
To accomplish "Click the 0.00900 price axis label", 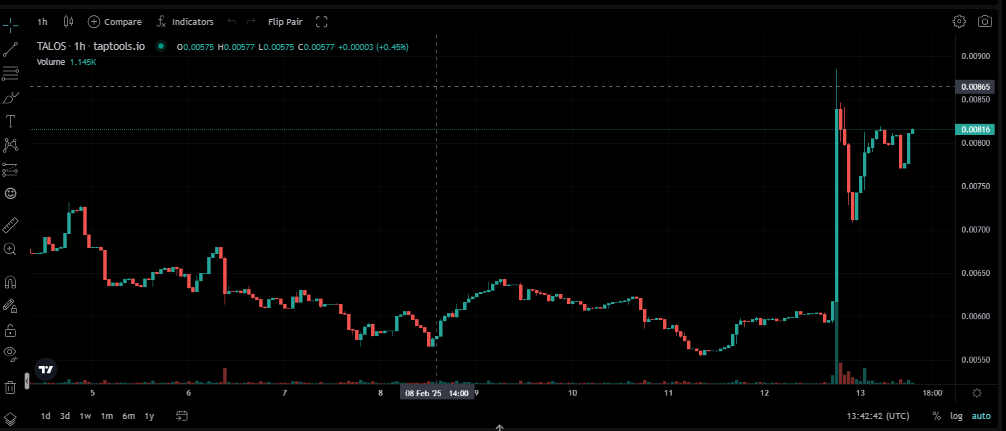I will click(x=975, y=56).
